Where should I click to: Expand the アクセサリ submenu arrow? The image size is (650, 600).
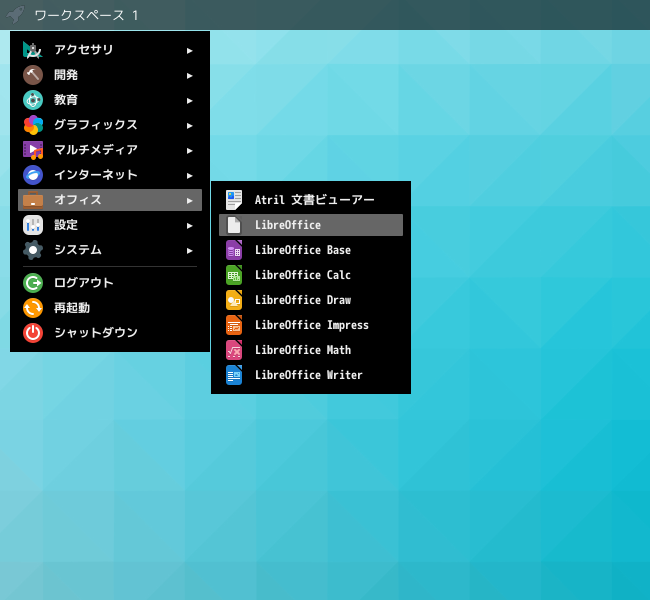click(189, 51)
